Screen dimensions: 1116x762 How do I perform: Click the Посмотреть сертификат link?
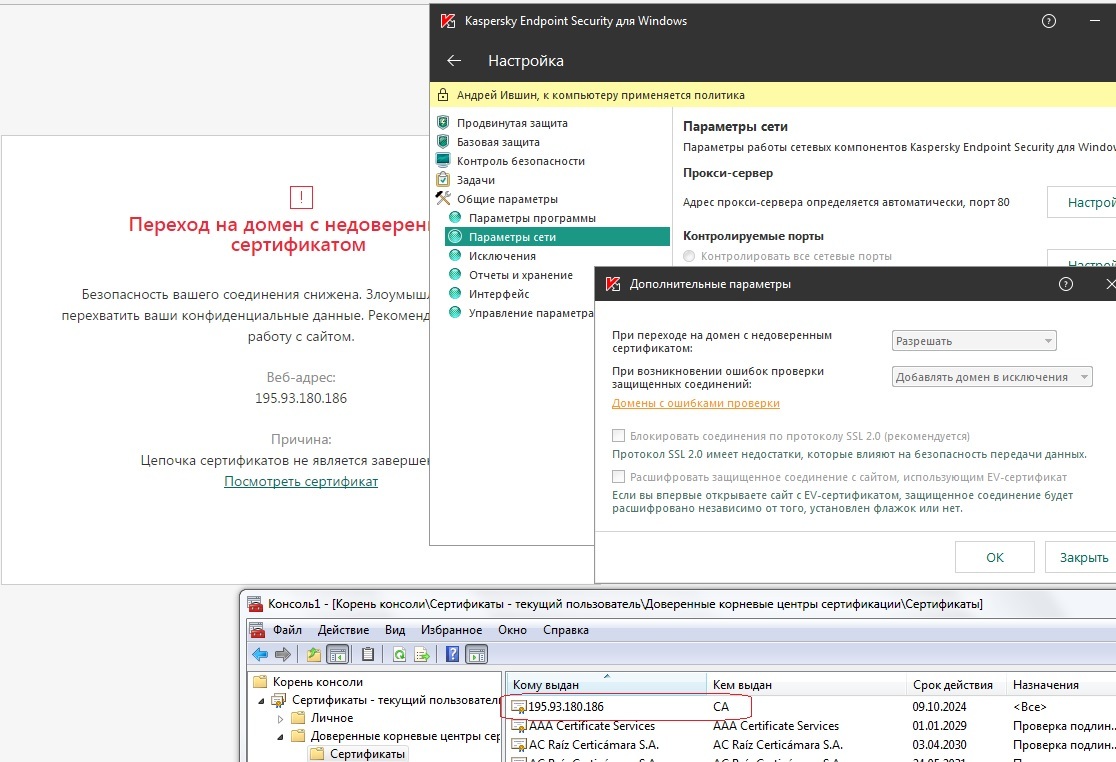coord(301,481)
